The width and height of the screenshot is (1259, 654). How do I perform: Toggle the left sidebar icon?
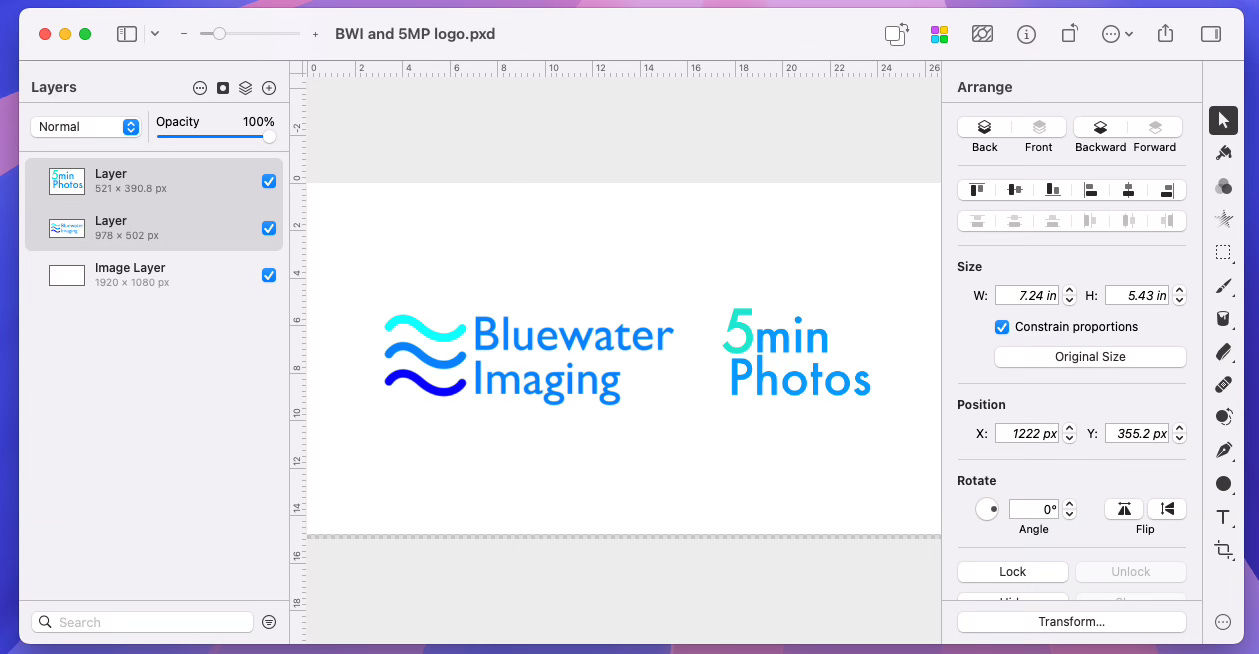pyautogui.click(x=127, y=34)
